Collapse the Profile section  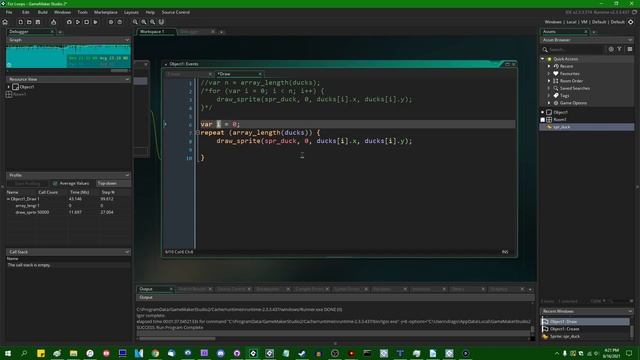pyautogui.click(x=127, y=175)
